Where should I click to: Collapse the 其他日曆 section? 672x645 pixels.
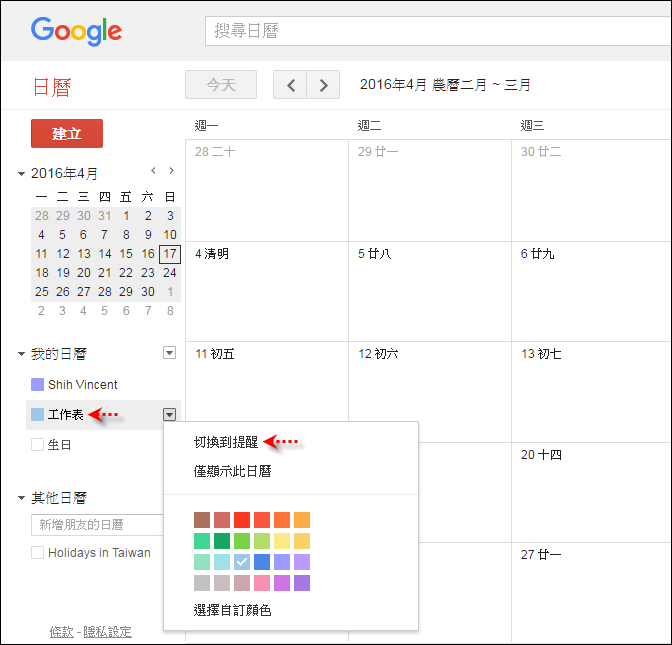pyautogui.click(x=21, y=498)
